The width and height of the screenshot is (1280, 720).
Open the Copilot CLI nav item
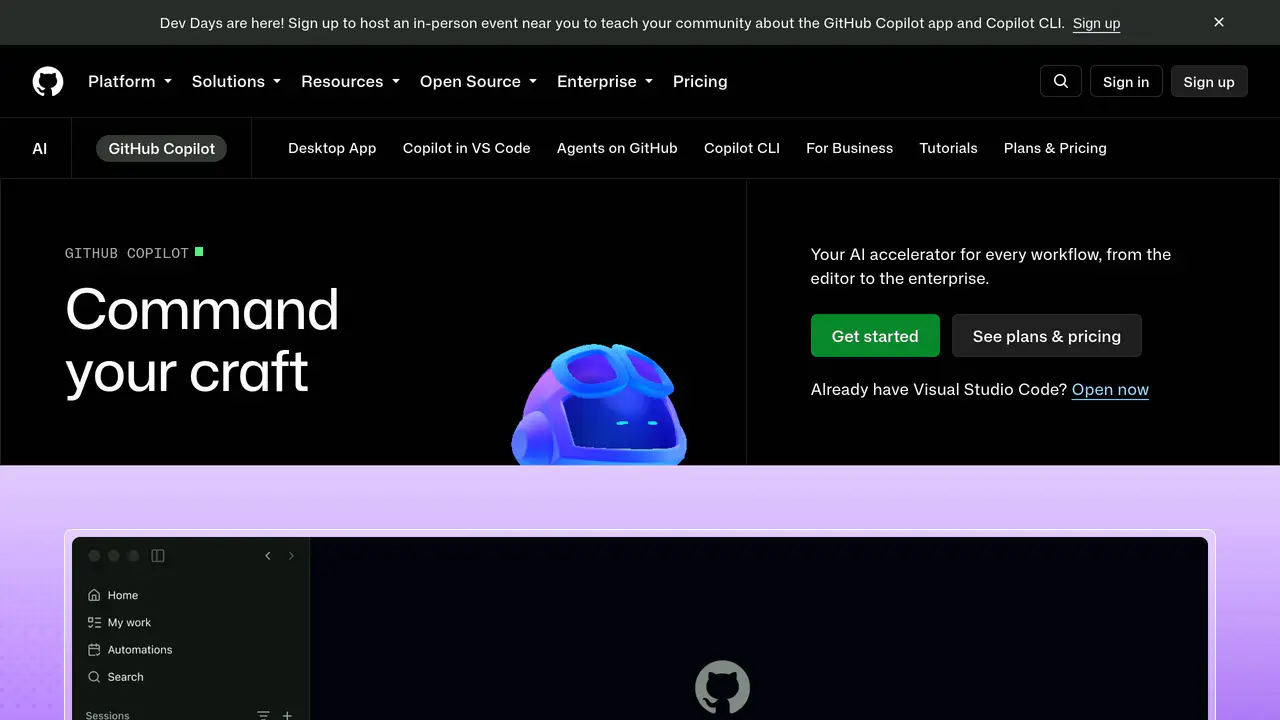(x=742, y=148)
